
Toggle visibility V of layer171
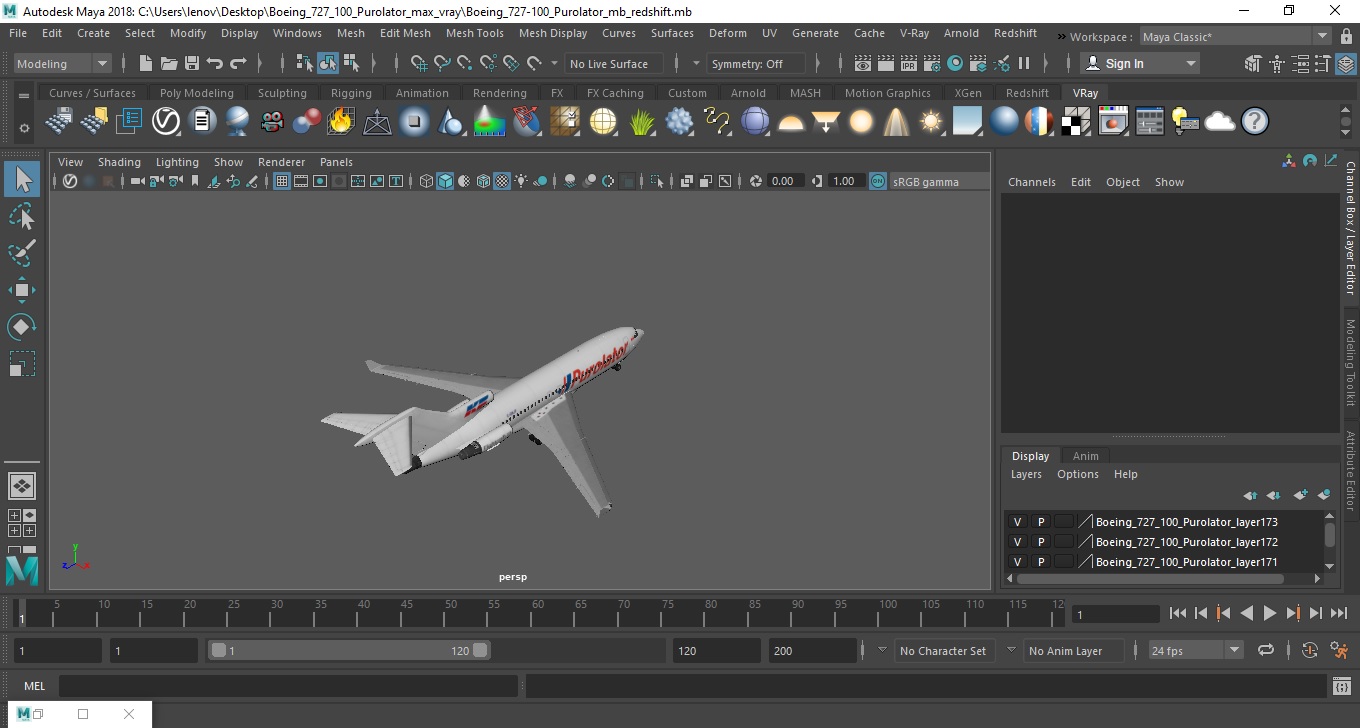(1017, 562)
